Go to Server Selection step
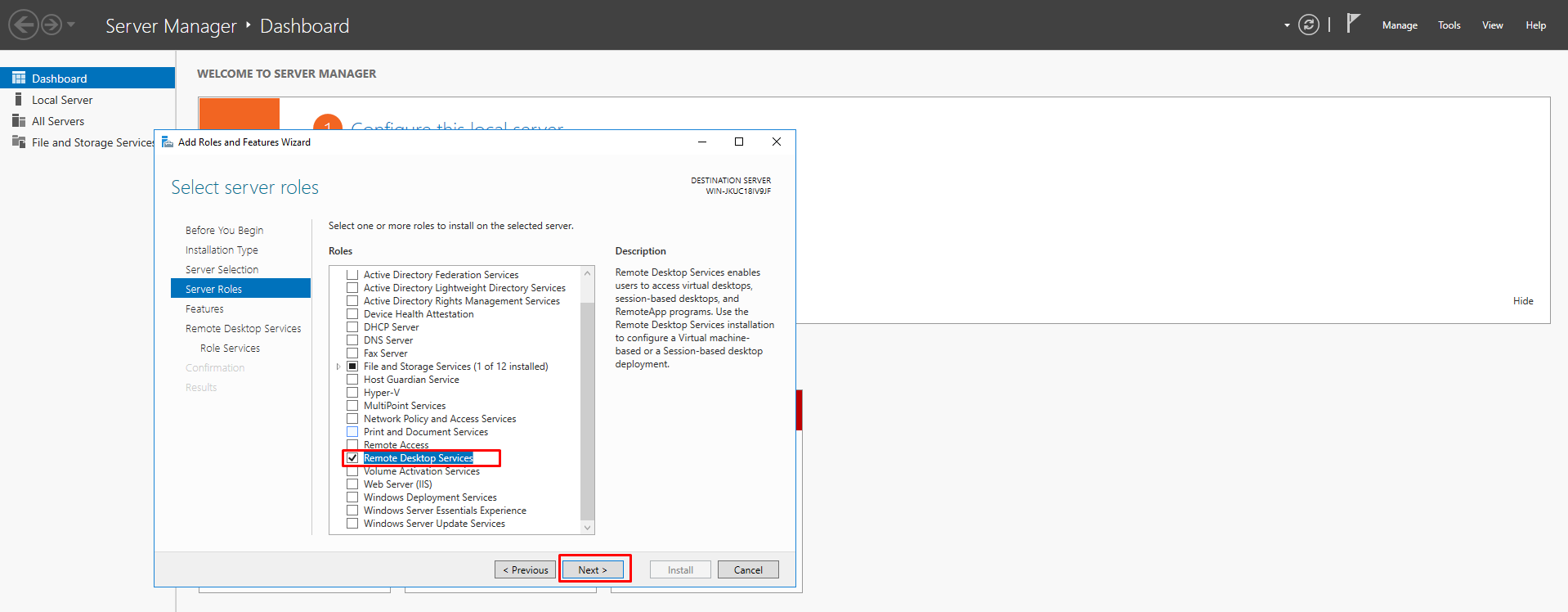The height and width of the screenshot is (612, 1568). click(x=222, y=270)
